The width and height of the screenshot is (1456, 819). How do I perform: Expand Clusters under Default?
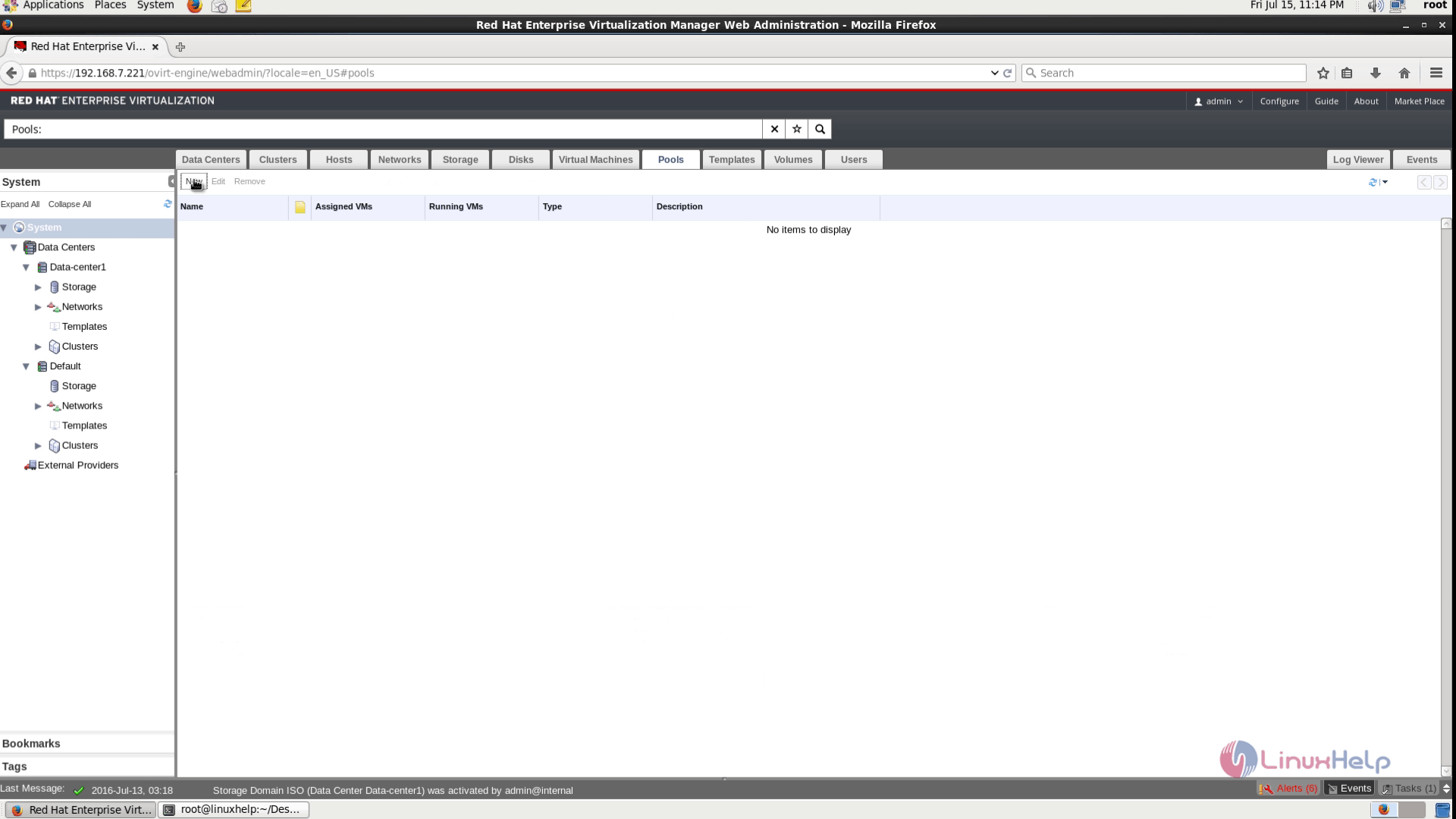pos(38,446)
